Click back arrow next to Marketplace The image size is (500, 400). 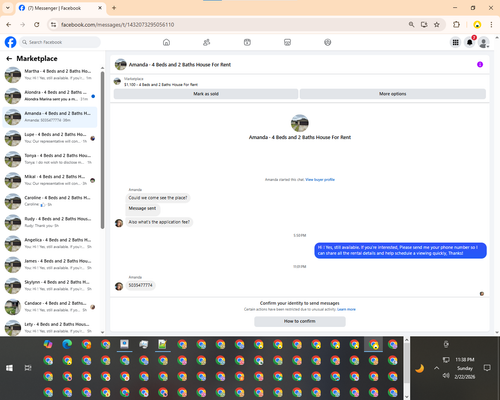pos(9,59)
